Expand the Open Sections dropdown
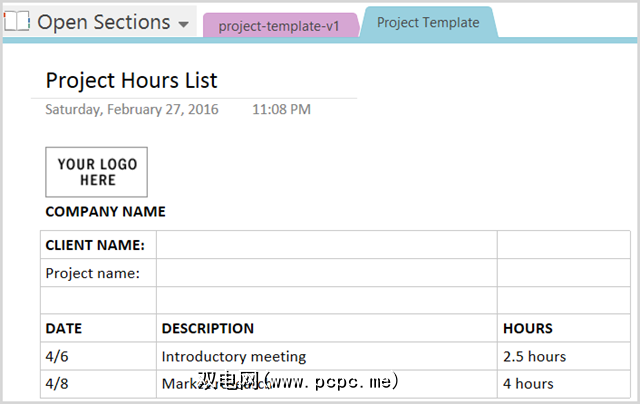The image size is (640, 404). [183, 24]
